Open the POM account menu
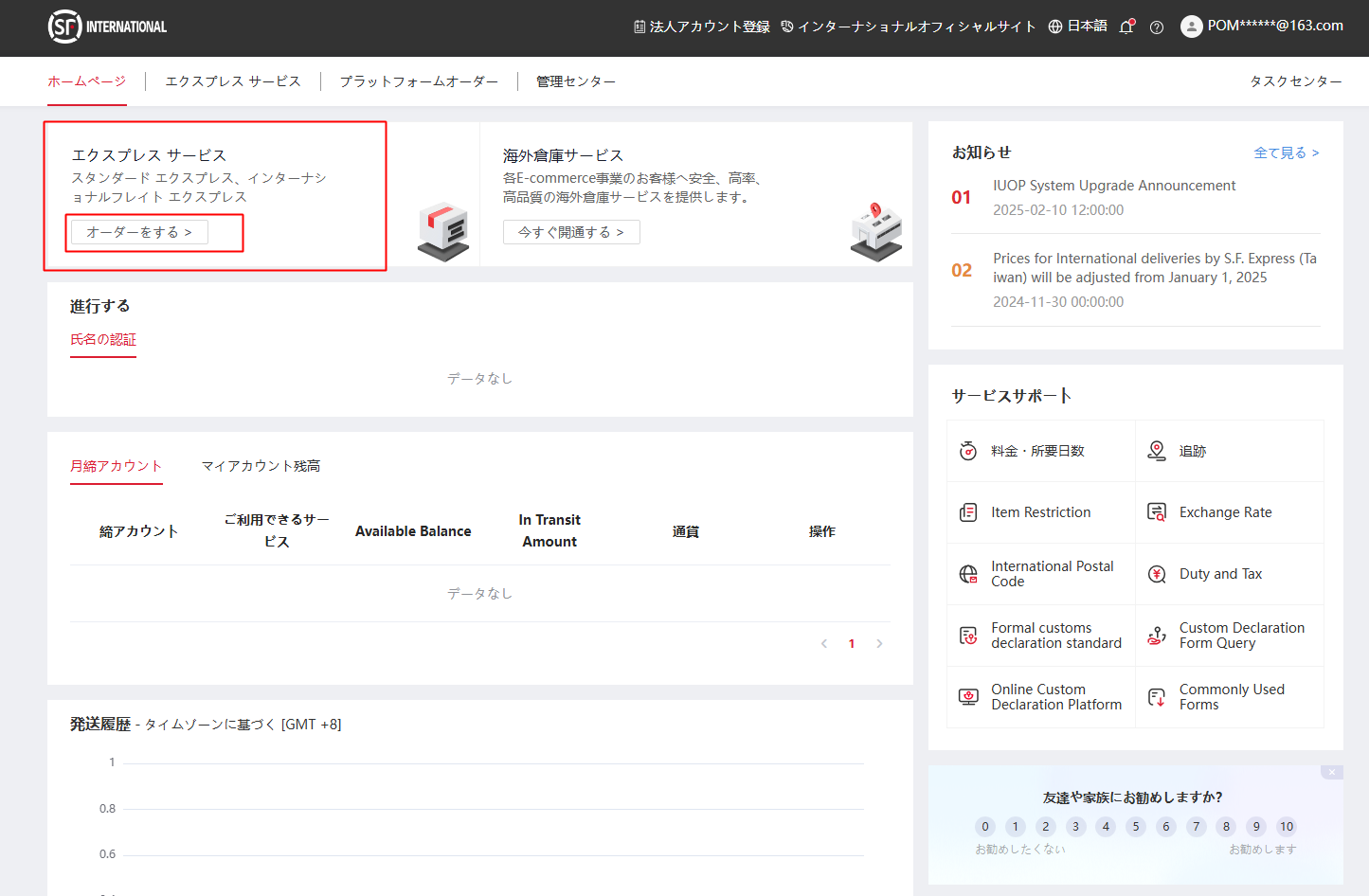The height and width of the screenshot is (896, 1369). 1263,26
